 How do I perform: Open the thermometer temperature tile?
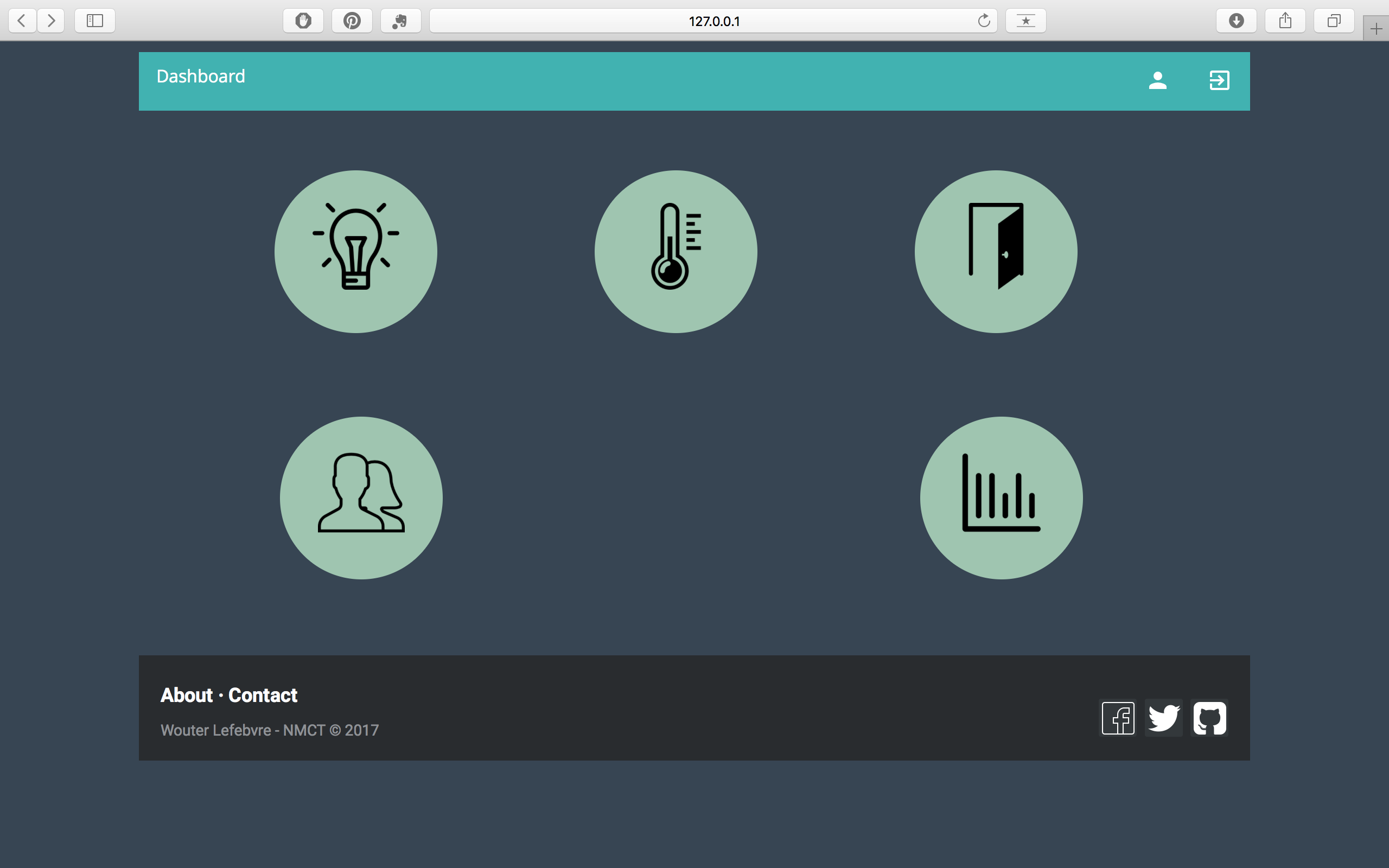click(x=676, y=251)
